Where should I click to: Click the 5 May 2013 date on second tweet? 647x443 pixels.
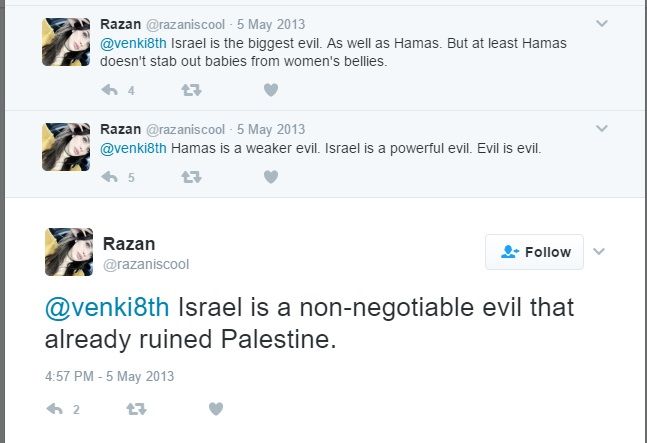(270, 129)
